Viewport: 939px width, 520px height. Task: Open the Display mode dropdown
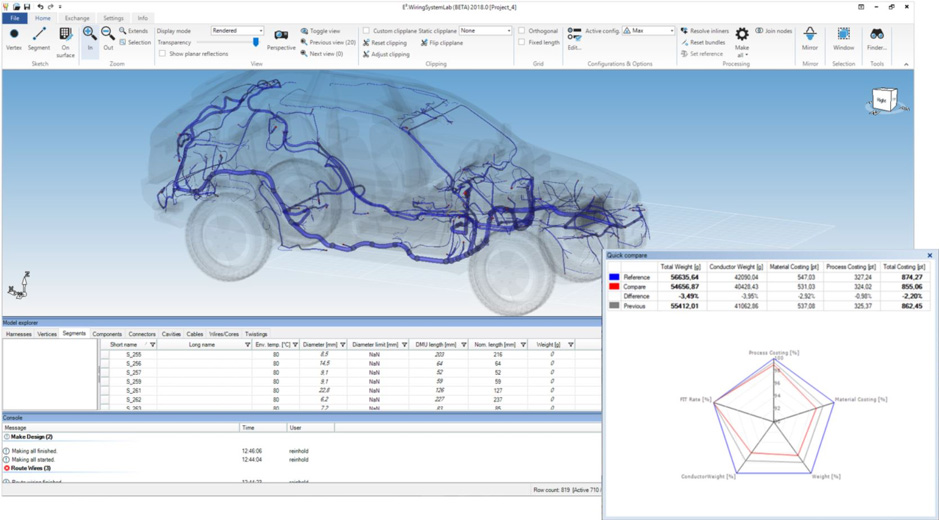[x=237, y=31]
